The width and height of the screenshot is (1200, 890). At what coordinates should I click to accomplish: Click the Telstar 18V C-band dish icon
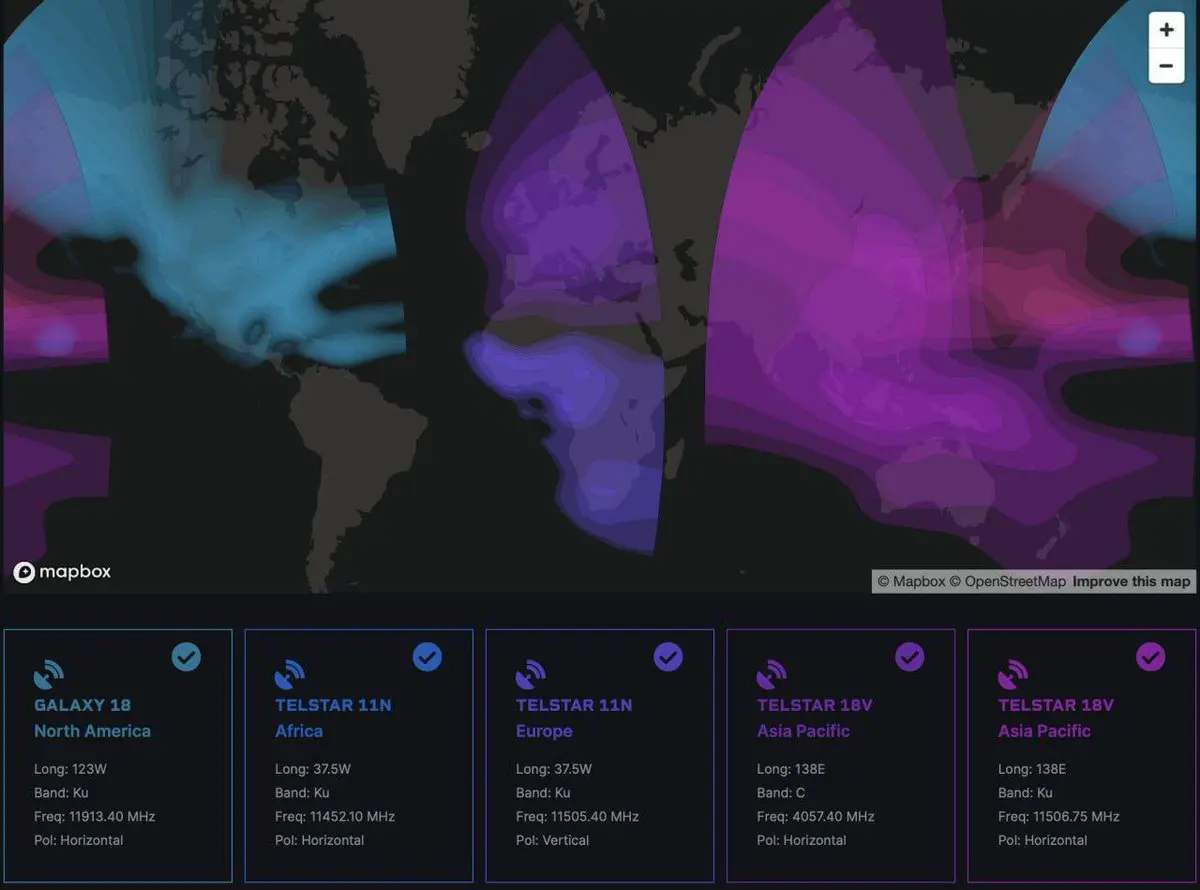point(772,674)
